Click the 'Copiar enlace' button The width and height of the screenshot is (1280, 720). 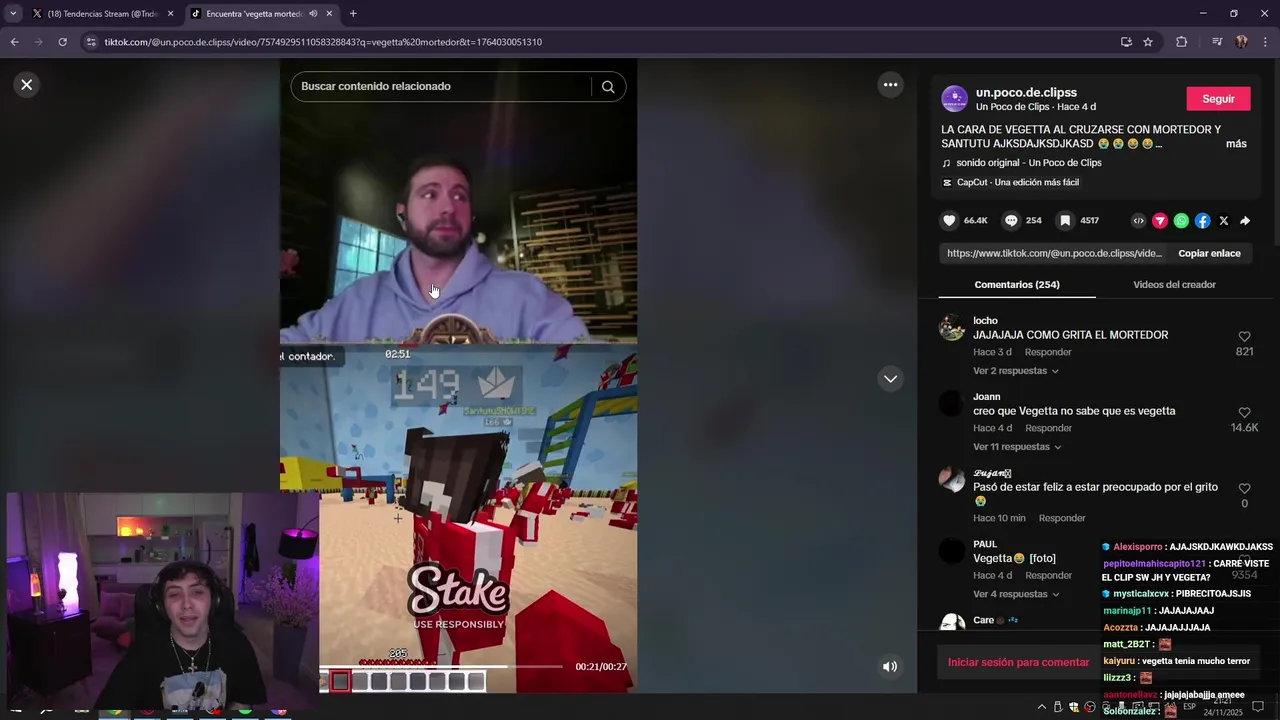tap(1209, 253)
